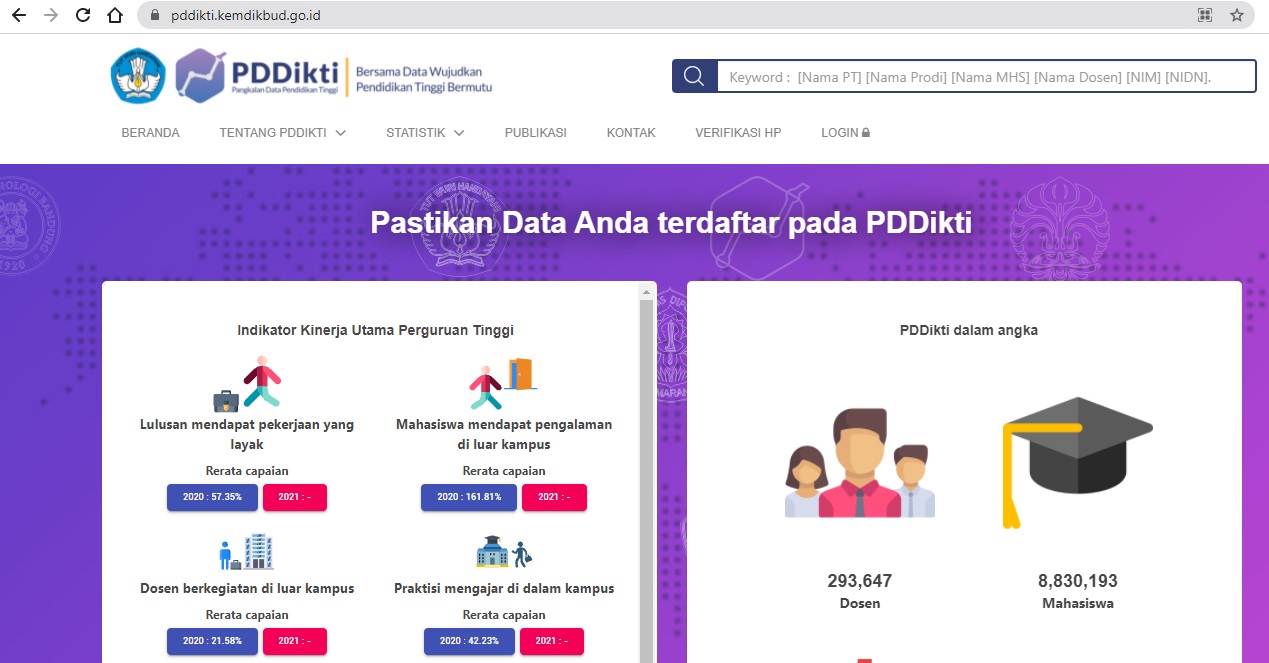Open the KONTAK menu item

click(631, 133)
